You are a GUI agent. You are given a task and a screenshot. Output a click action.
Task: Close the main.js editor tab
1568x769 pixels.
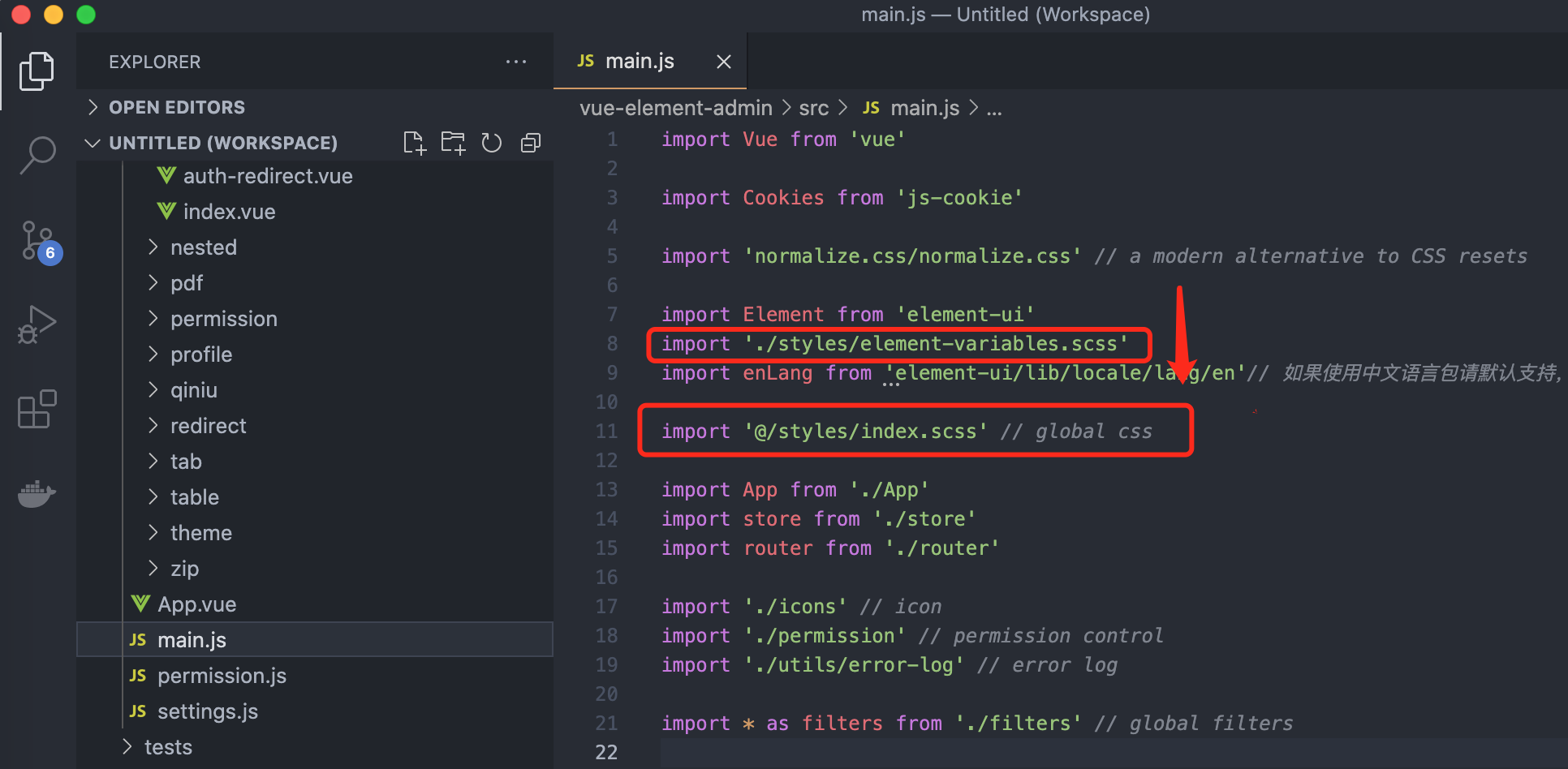click(724, 62)
